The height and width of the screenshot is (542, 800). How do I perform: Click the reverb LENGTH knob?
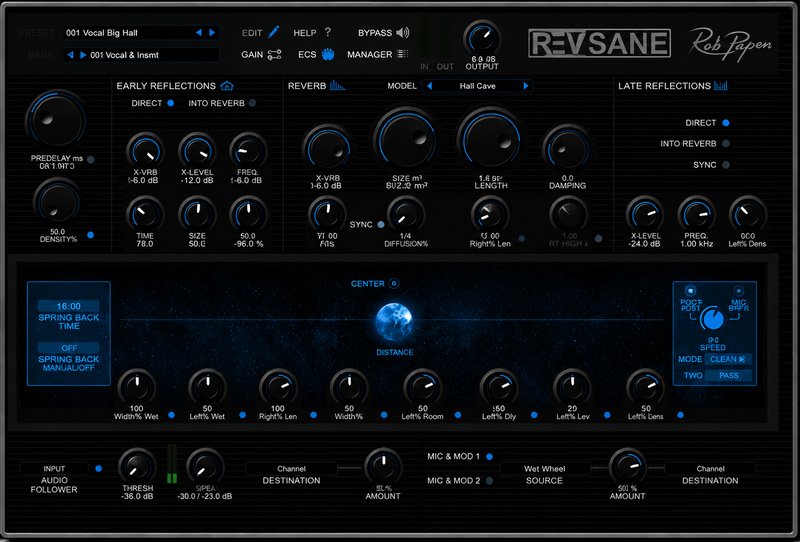pos(490,138)
